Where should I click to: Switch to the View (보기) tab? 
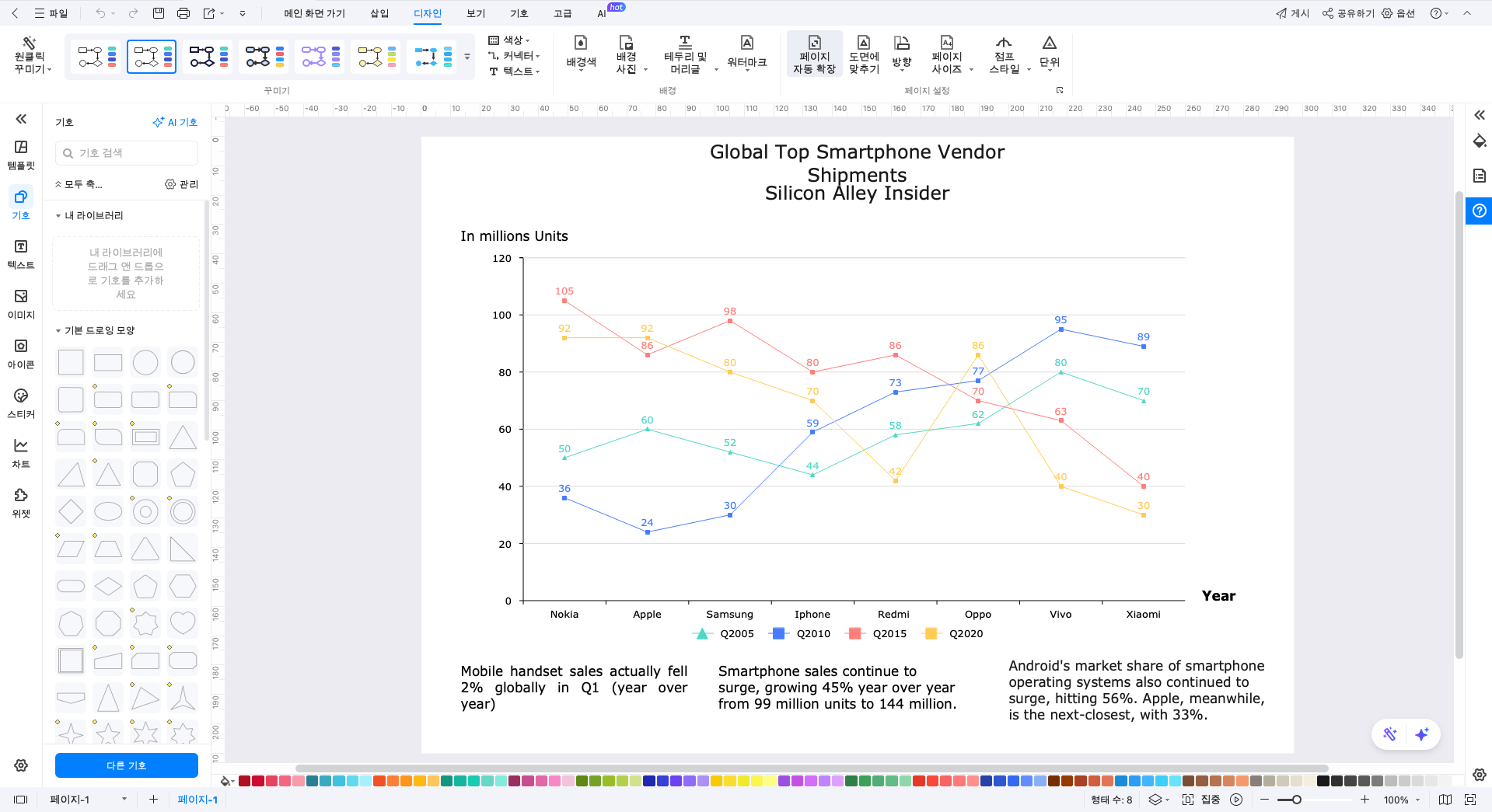tap(476, 13)
